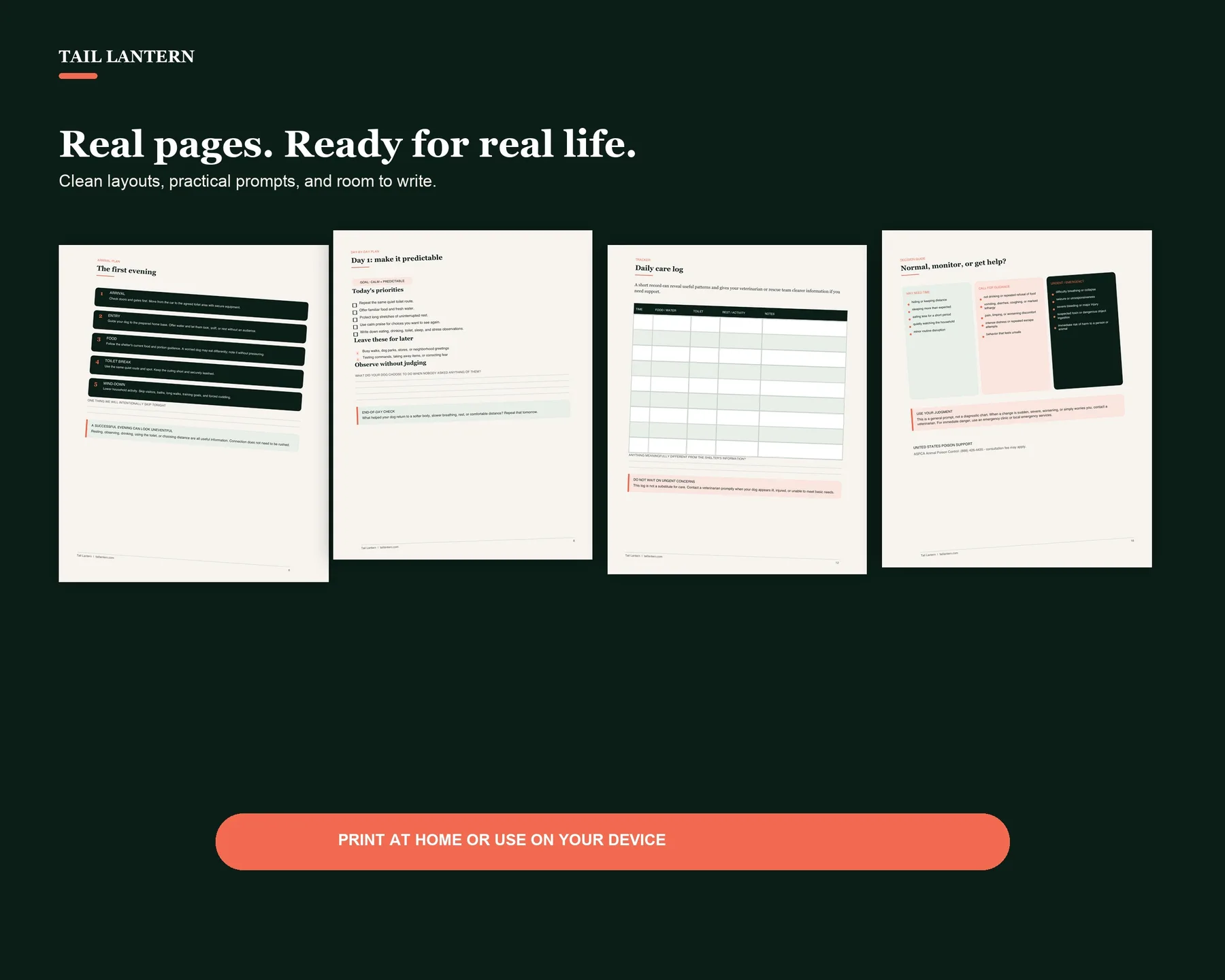1225x980 pixels.
Task: Click the red X beside 'Busy walks, dog parks'
Action: coord(357,353)
